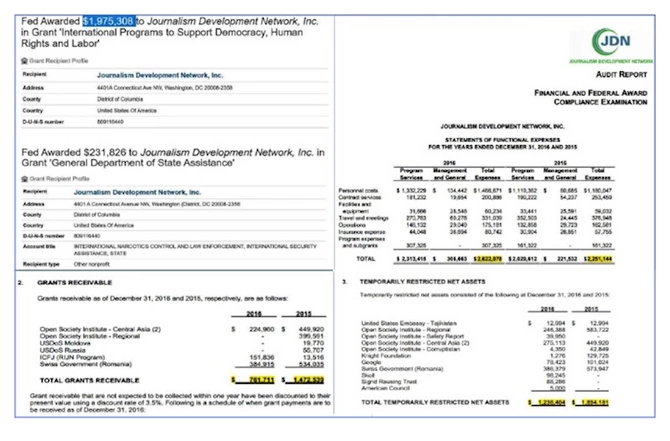
Task: Click the highlighted $1,975,308 award amount
Action: [109, 21]
